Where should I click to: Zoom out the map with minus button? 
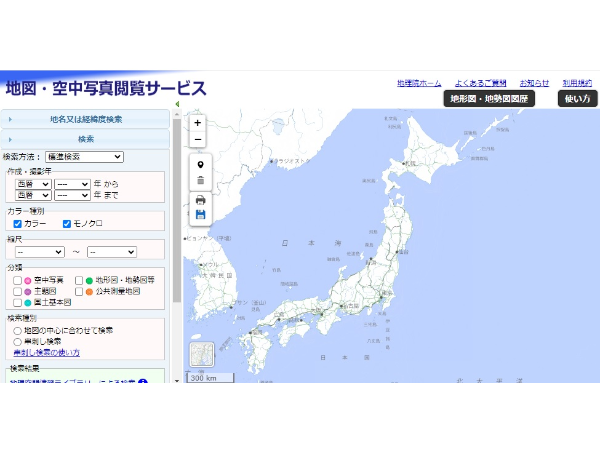[197, 139]
